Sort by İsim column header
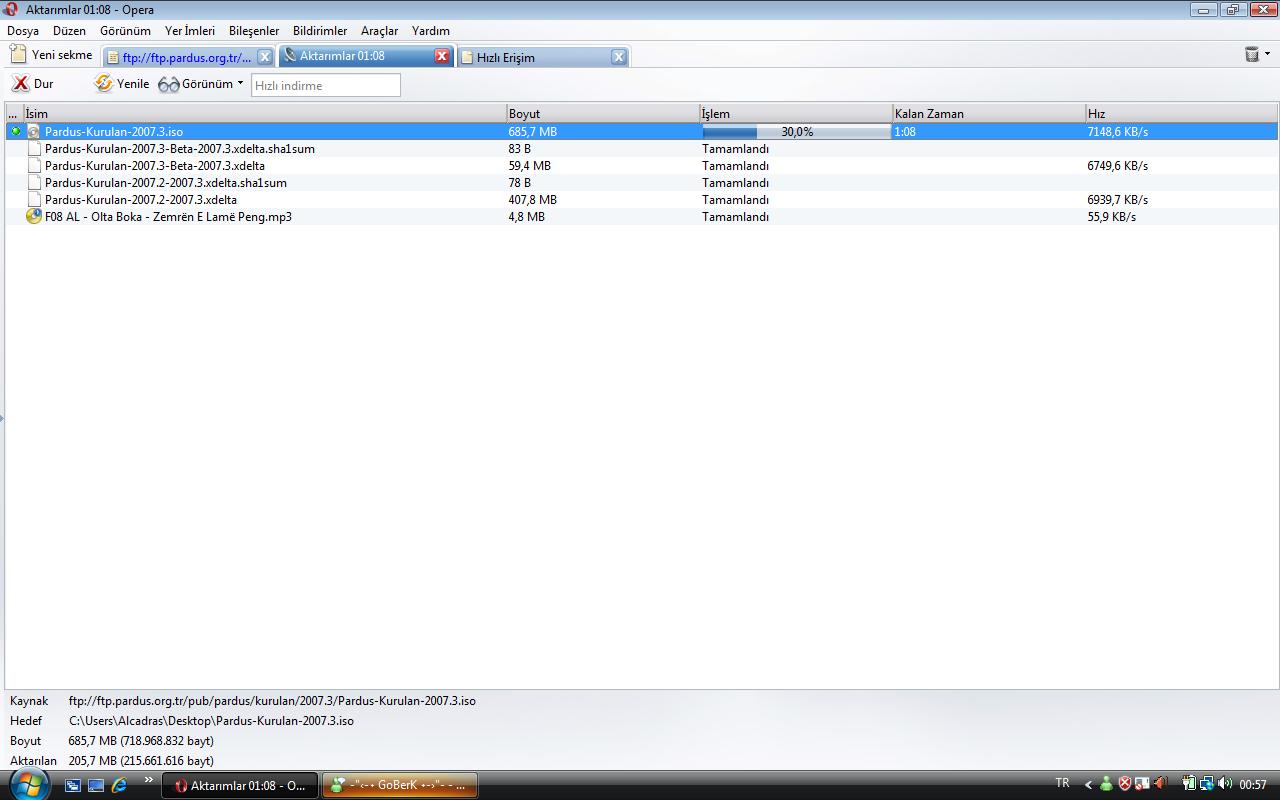The width and height of the screenshot is (1280, 800). click(x=264, y=113)
